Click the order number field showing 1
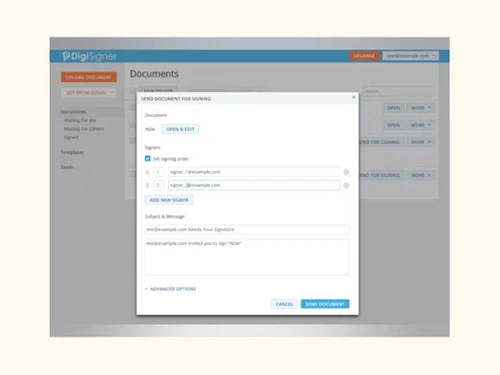Image resolution: width=500 pixels, height=375 pixels. coord(158,172)
